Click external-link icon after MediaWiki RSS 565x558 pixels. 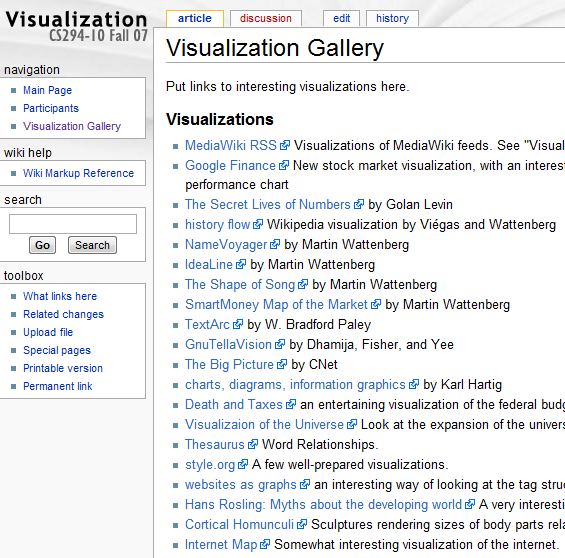[x=285, y=145]
